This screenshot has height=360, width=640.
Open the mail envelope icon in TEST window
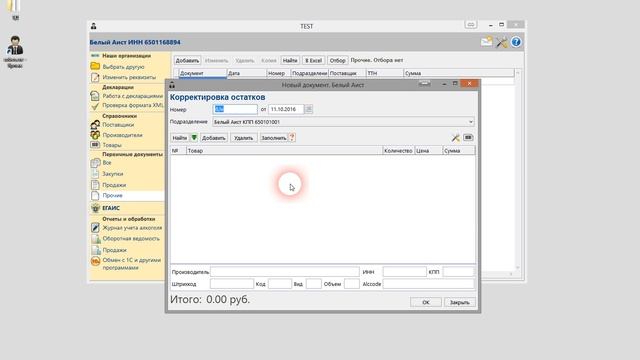coord(486,42)
